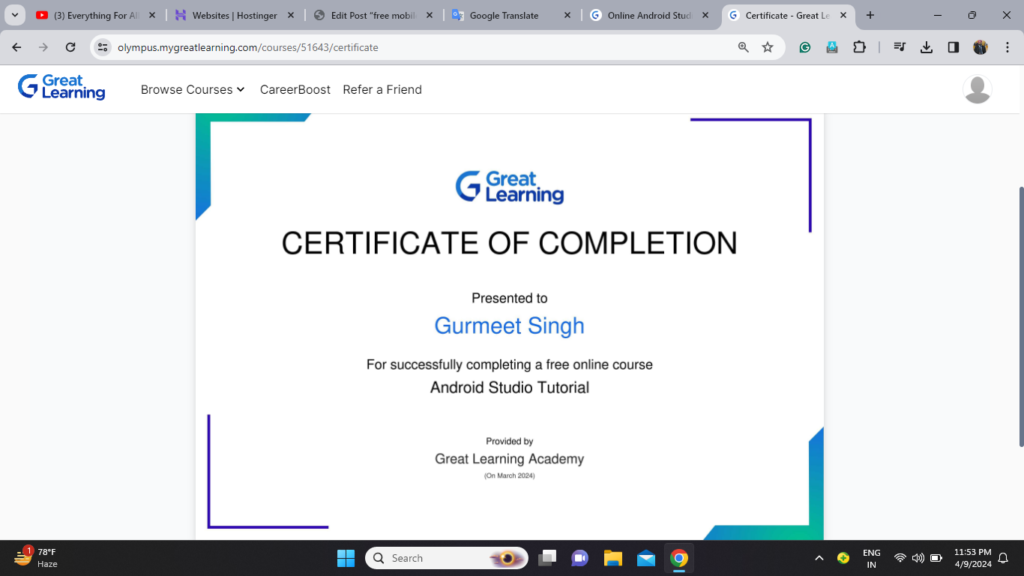Click the Great Learning logo in header
This screenshot has height=576, width=1024.
61,87
